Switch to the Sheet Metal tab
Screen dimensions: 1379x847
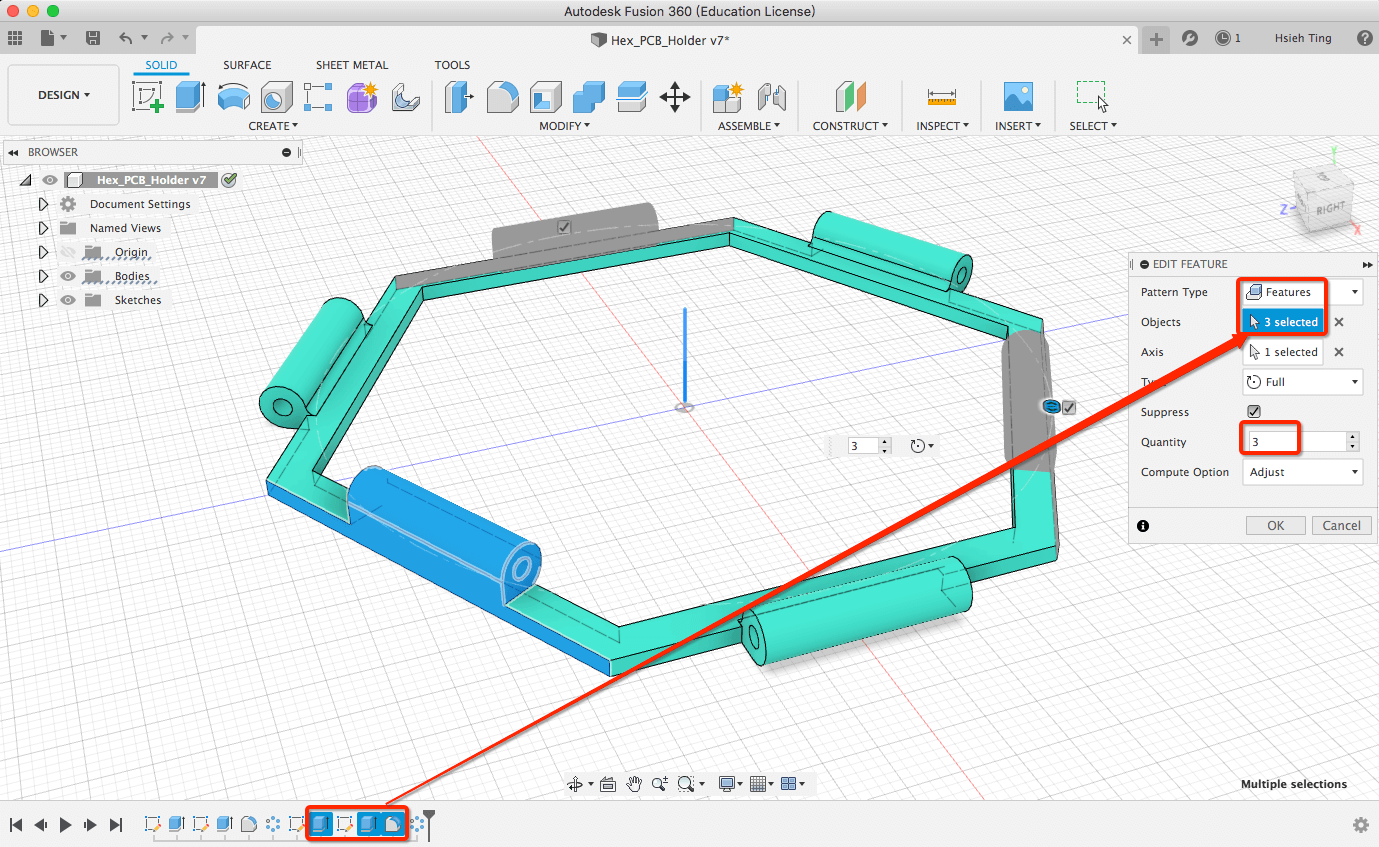click(352, 65)
